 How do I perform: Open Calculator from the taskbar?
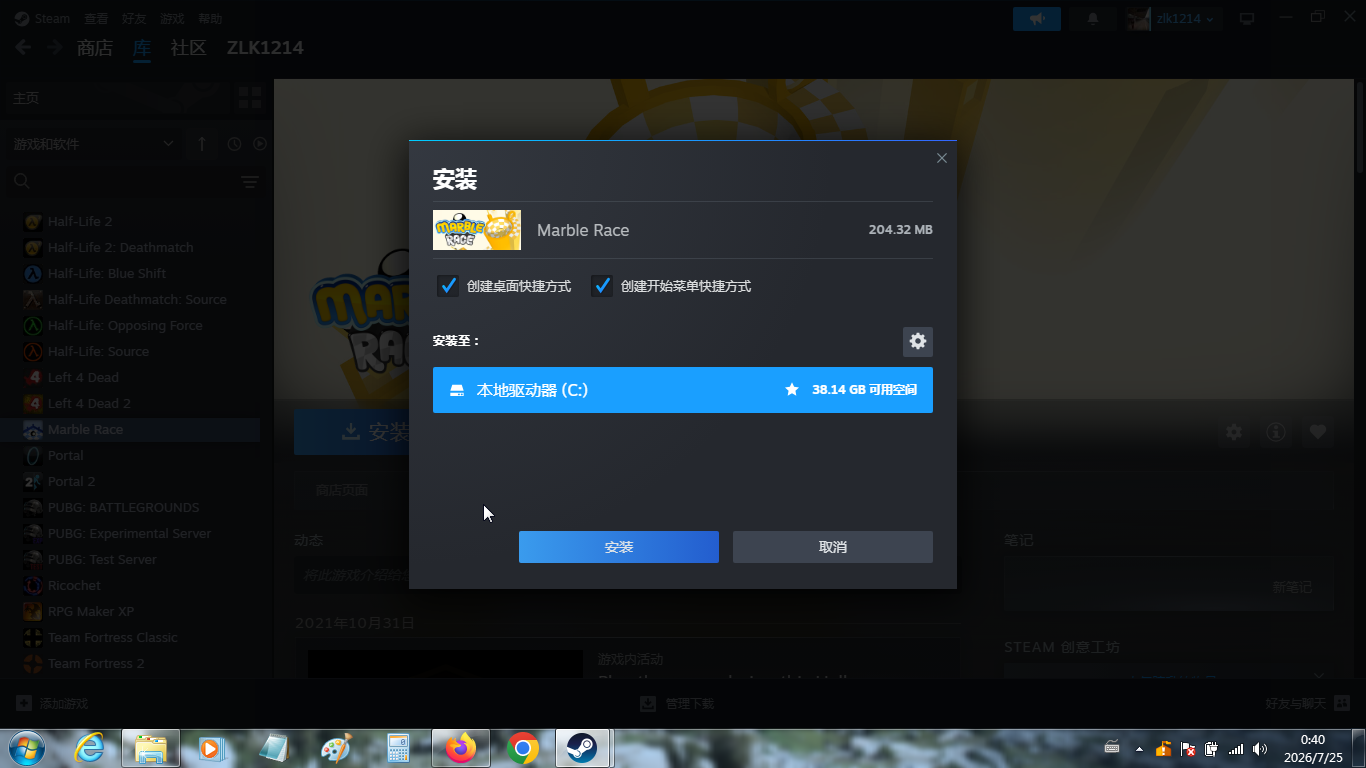point(399,748)
